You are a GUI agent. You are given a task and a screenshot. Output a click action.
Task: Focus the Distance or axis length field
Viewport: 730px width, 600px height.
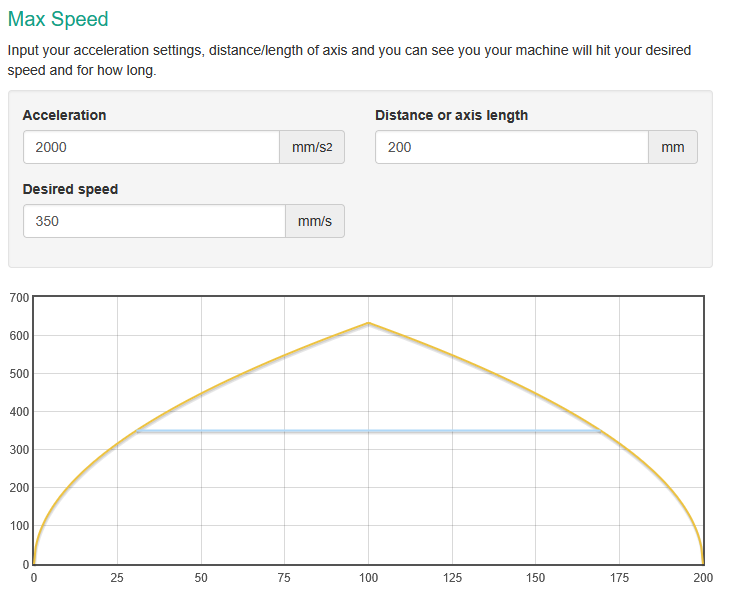click(x=511, y=147)
